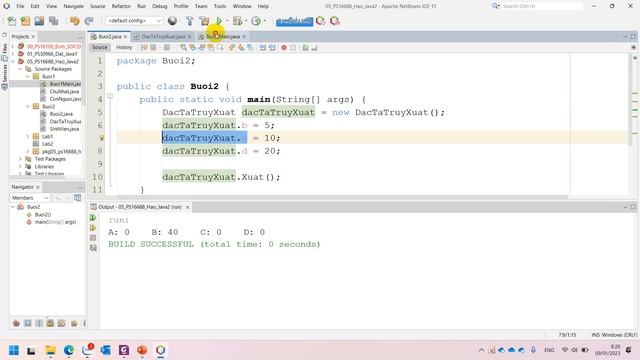The width and height of the screenshot is (640, 360).
Task: Click the Find Selection icon in editor toolbar
Action: [x=184, y=48]
